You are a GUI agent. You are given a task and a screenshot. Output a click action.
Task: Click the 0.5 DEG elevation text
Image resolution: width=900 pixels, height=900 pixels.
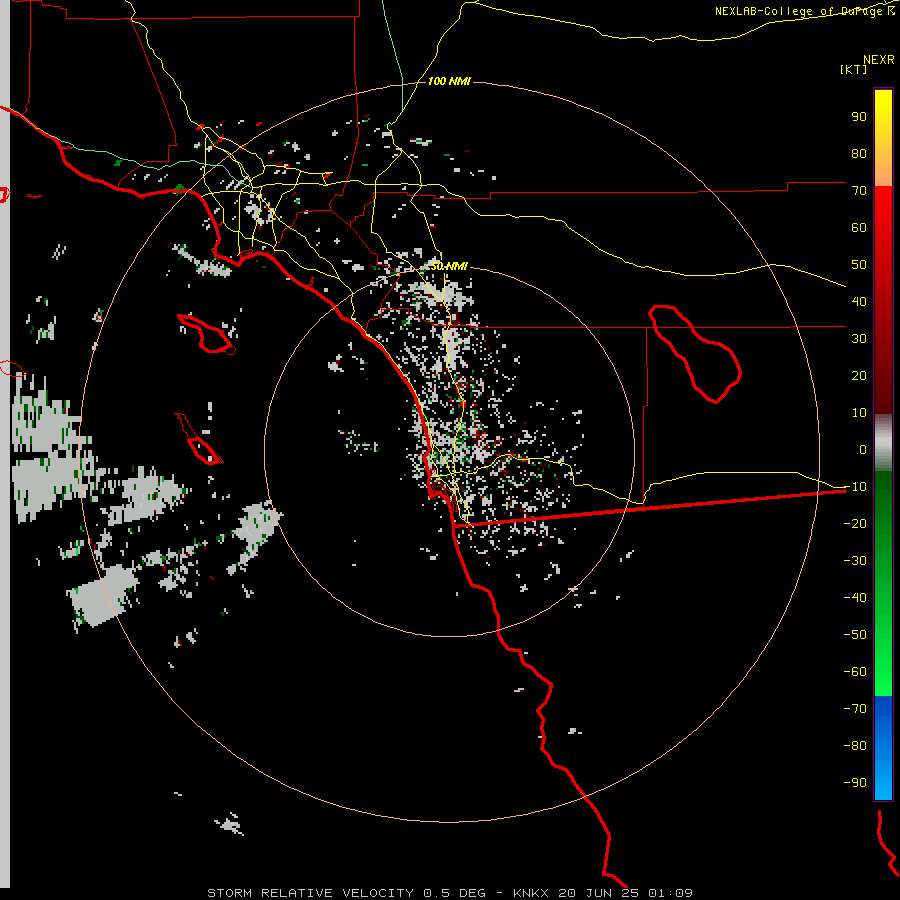(x=454, y=893)
